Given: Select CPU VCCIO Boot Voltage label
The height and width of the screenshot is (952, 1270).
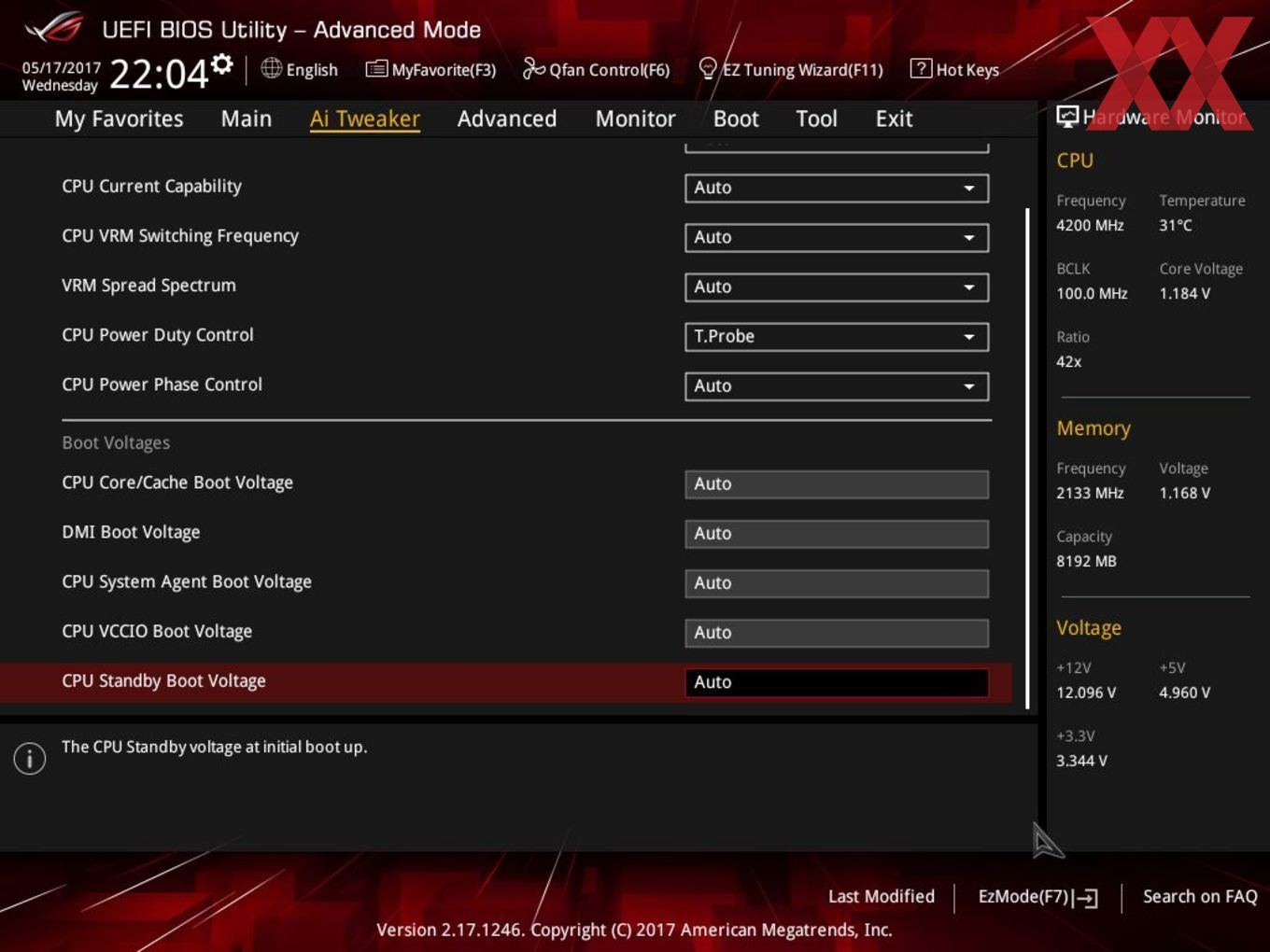Looking at the screenshot, I should pyautogui.click(x=157, y=631).
